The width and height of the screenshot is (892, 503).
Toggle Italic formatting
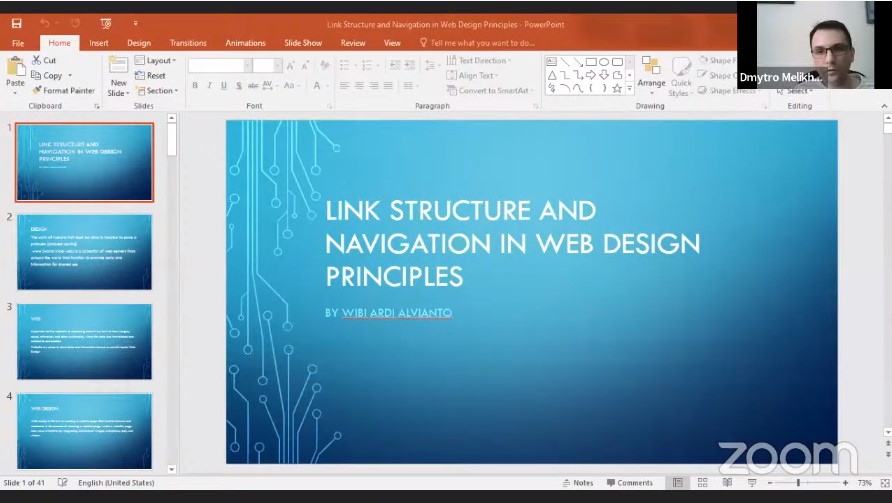209,85
